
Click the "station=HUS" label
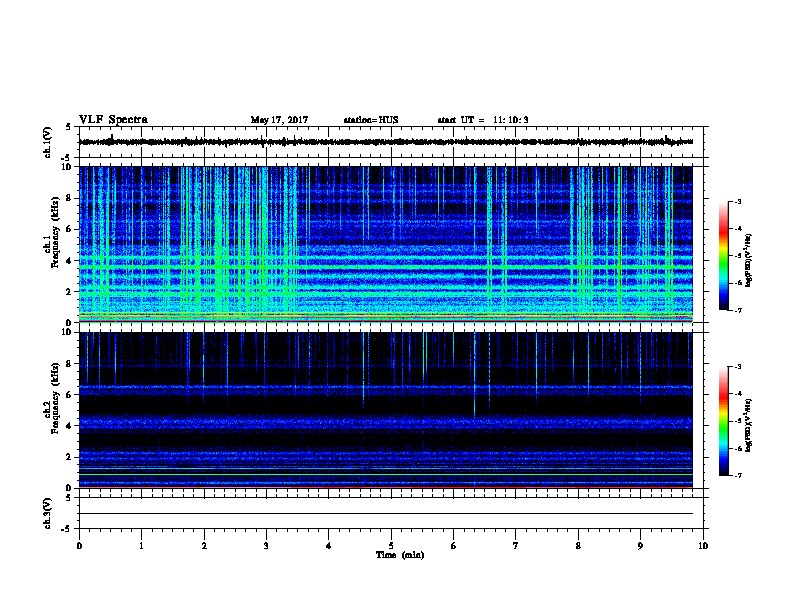371,120
